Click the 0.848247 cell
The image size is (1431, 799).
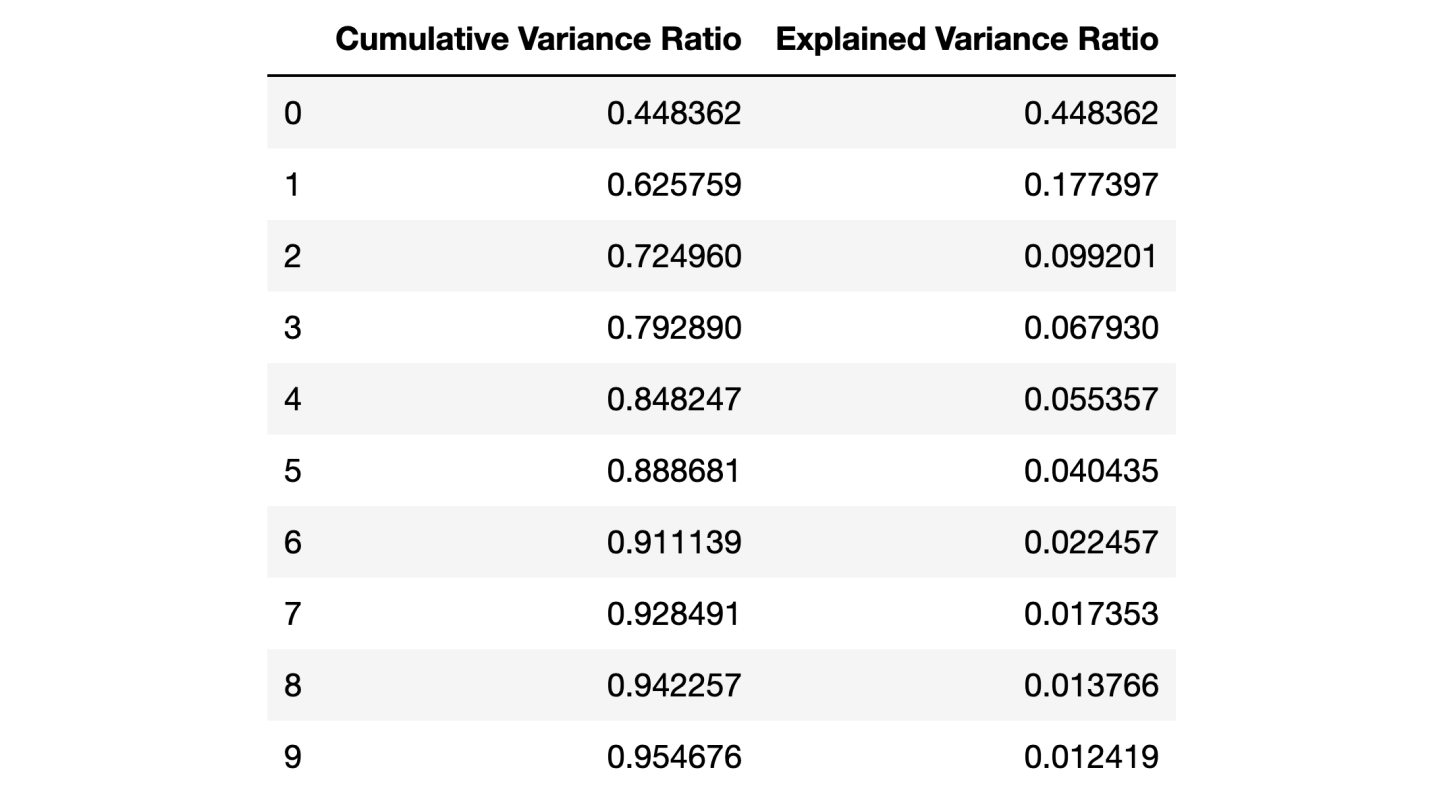click(x=674, y=400)
